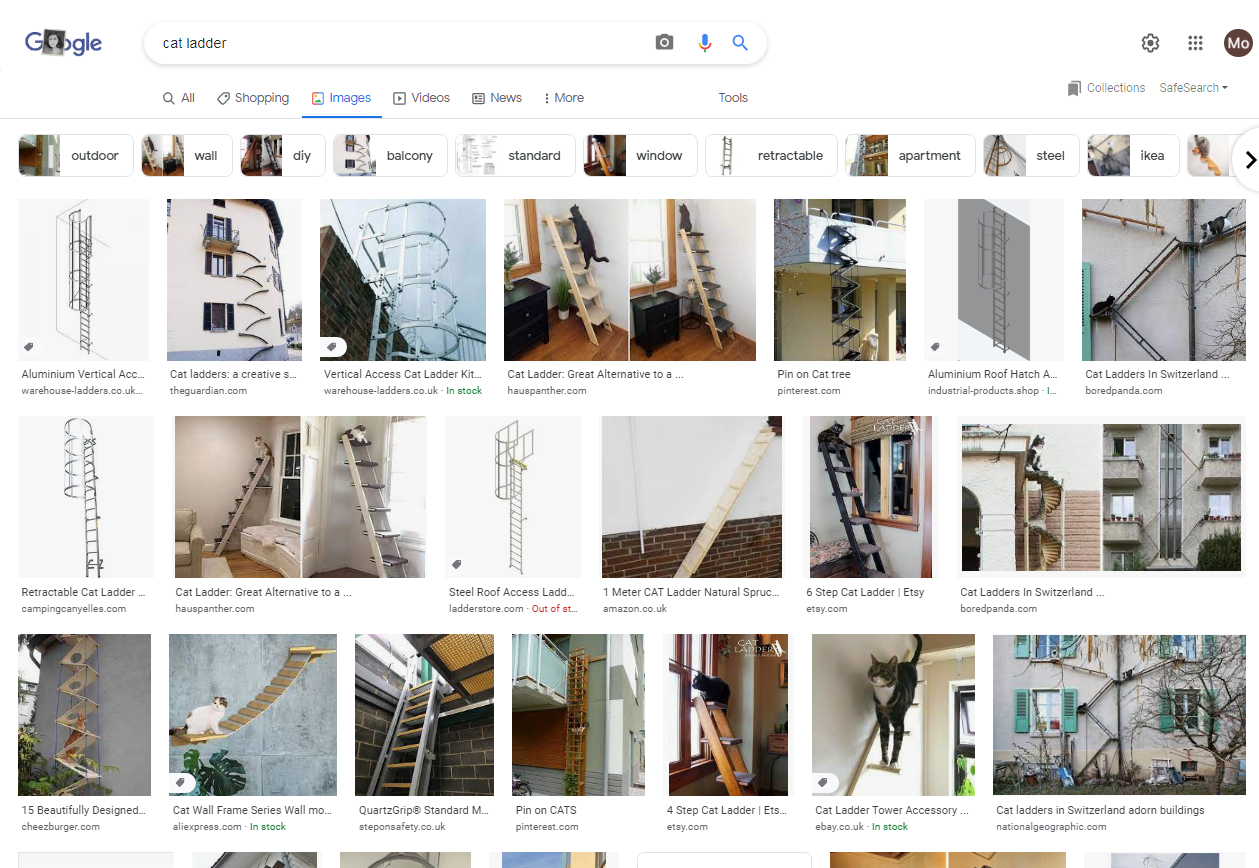Open Collections bookmark icon
The image size is (1259, 868).
1074,88
